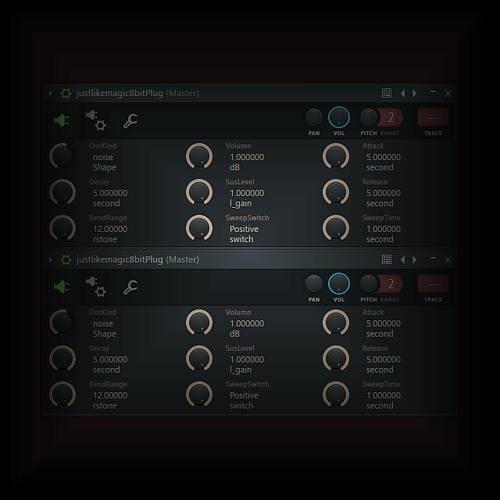Click OscKind knob in top plugin
Image resolution: width=500 pixels, height=500 pixels.
point(63,156)
